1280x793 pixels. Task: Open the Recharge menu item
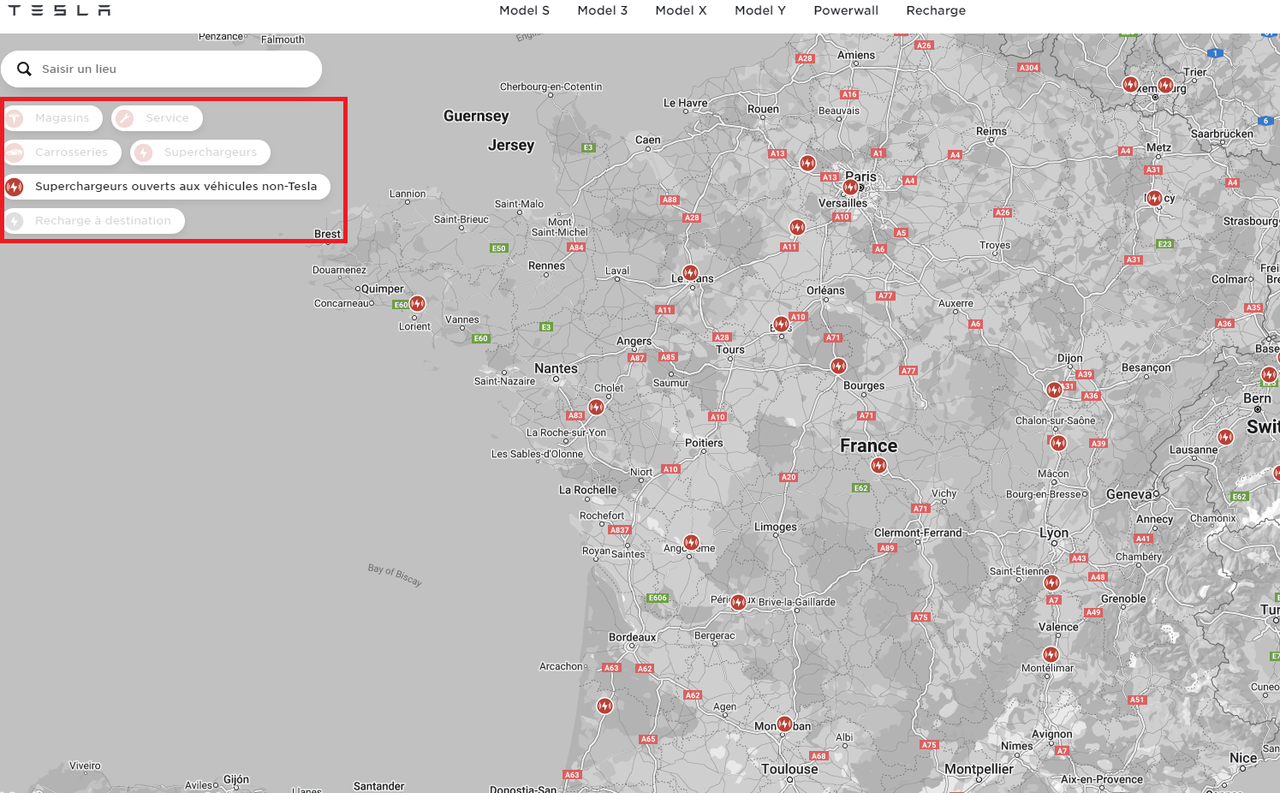coord(936,10)
